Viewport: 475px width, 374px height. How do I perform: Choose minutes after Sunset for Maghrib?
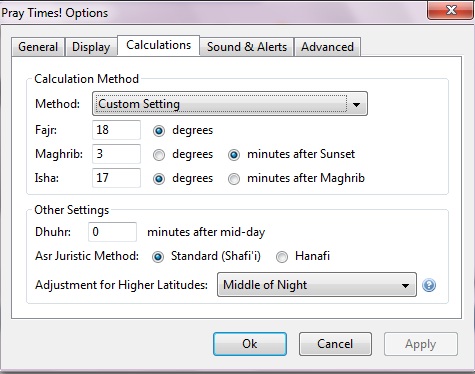click(x=234, y=155)
